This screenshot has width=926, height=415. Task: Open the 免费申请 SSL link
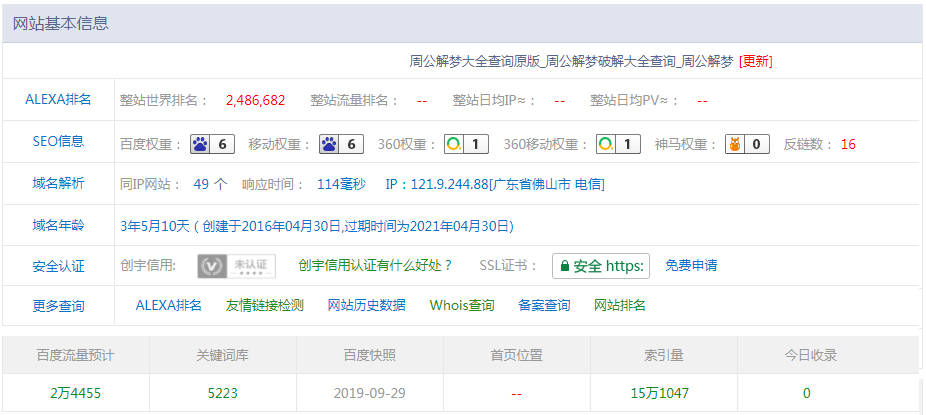[x=691, y=266]
